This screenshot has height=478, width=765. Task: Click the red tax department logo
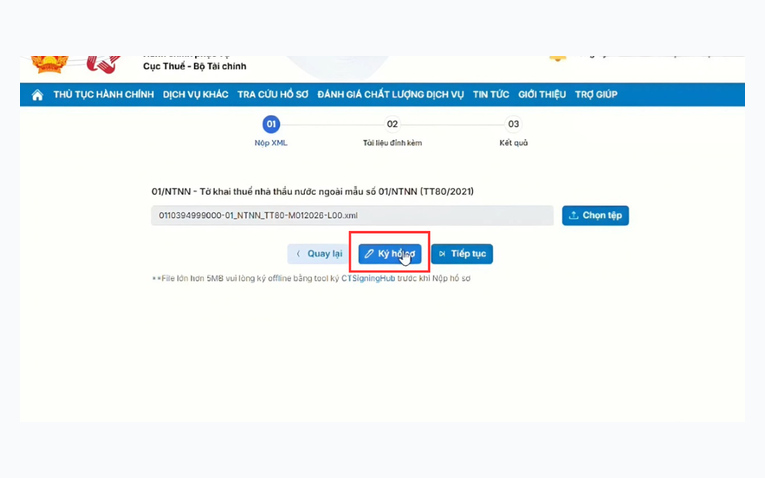pyautogui.click(x=103, y=64)
